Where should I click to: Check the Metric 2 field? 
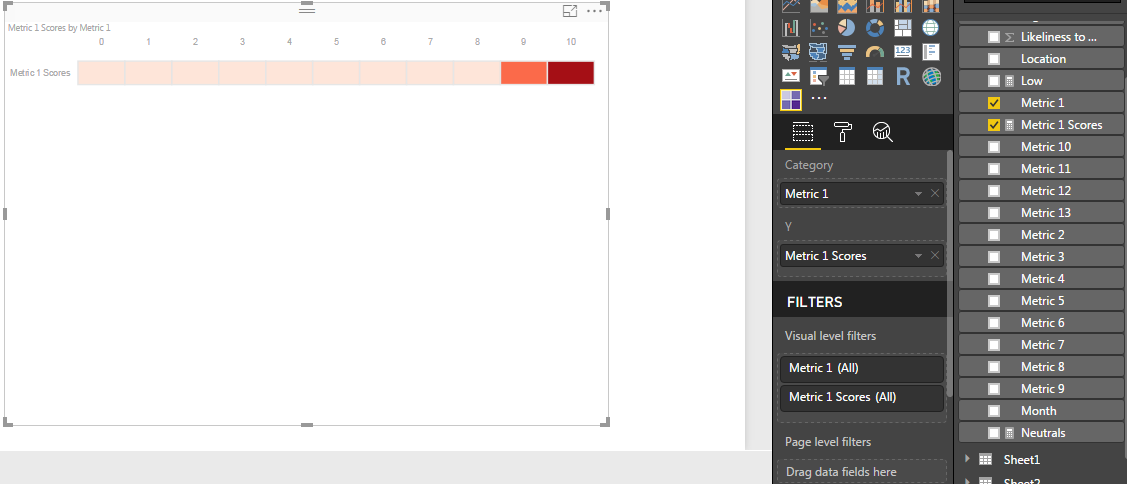(994, 235)
